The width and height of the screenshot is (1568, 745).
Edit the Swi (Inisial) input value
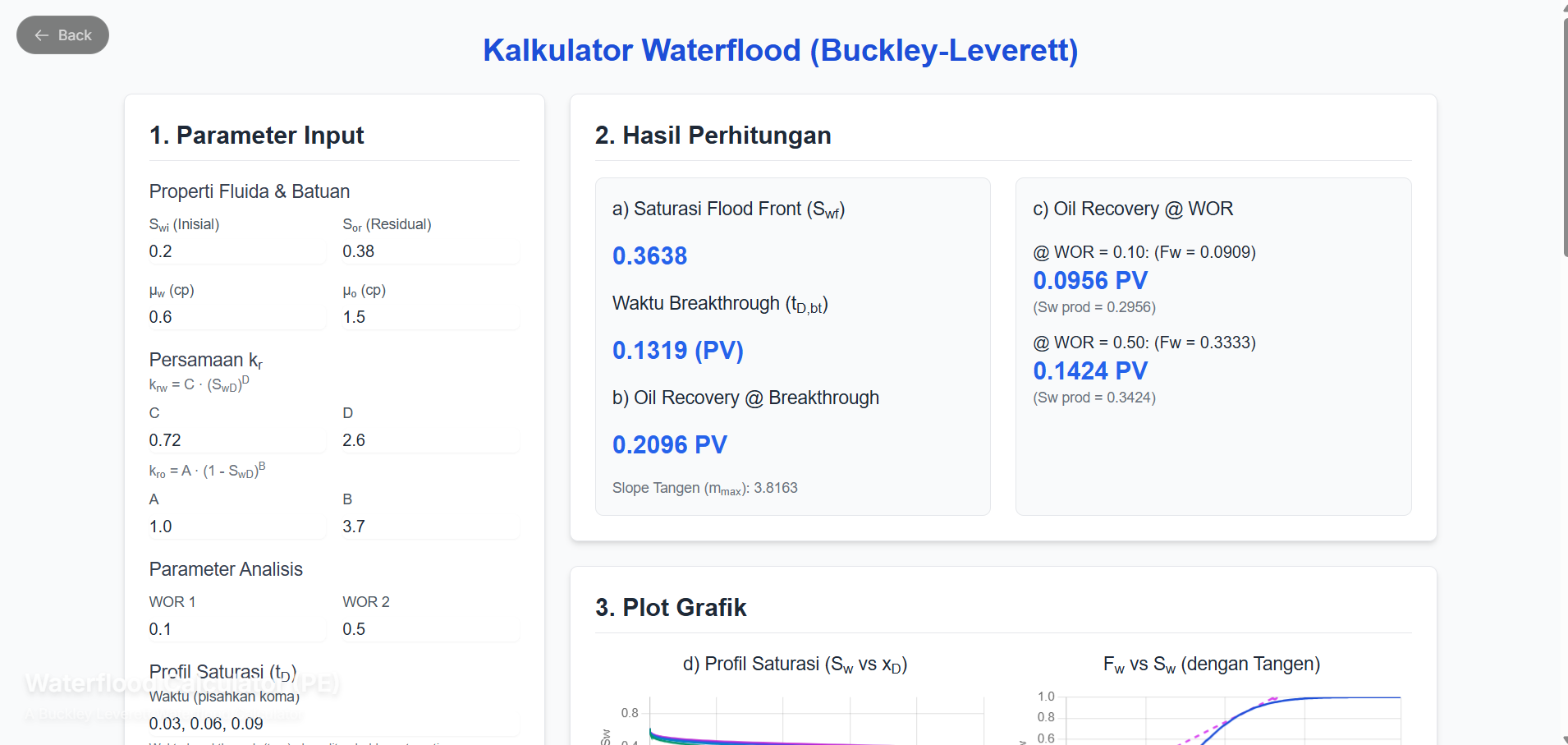(237, 251)
